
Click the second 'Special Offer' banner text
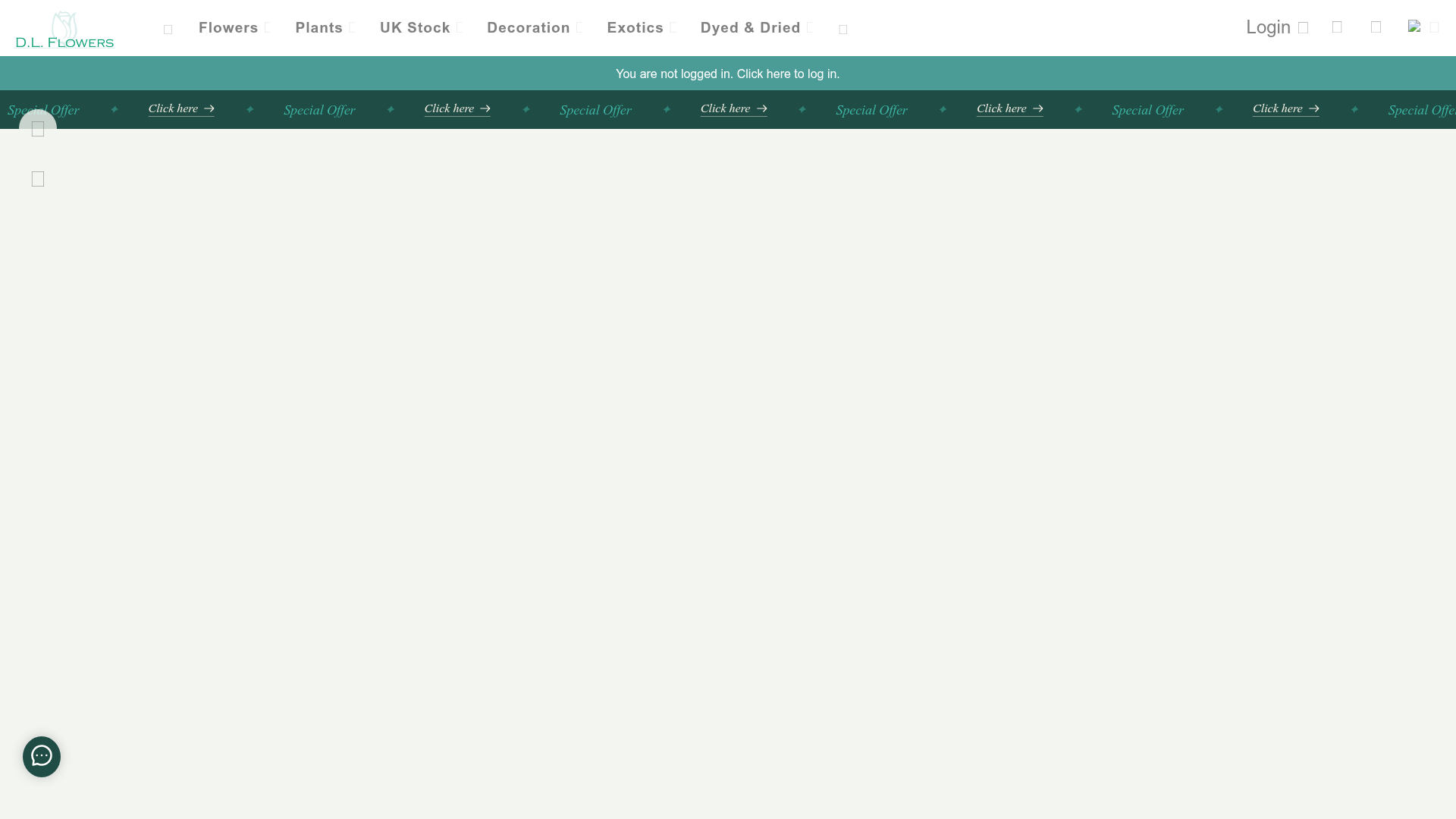(x=319, y=110)
